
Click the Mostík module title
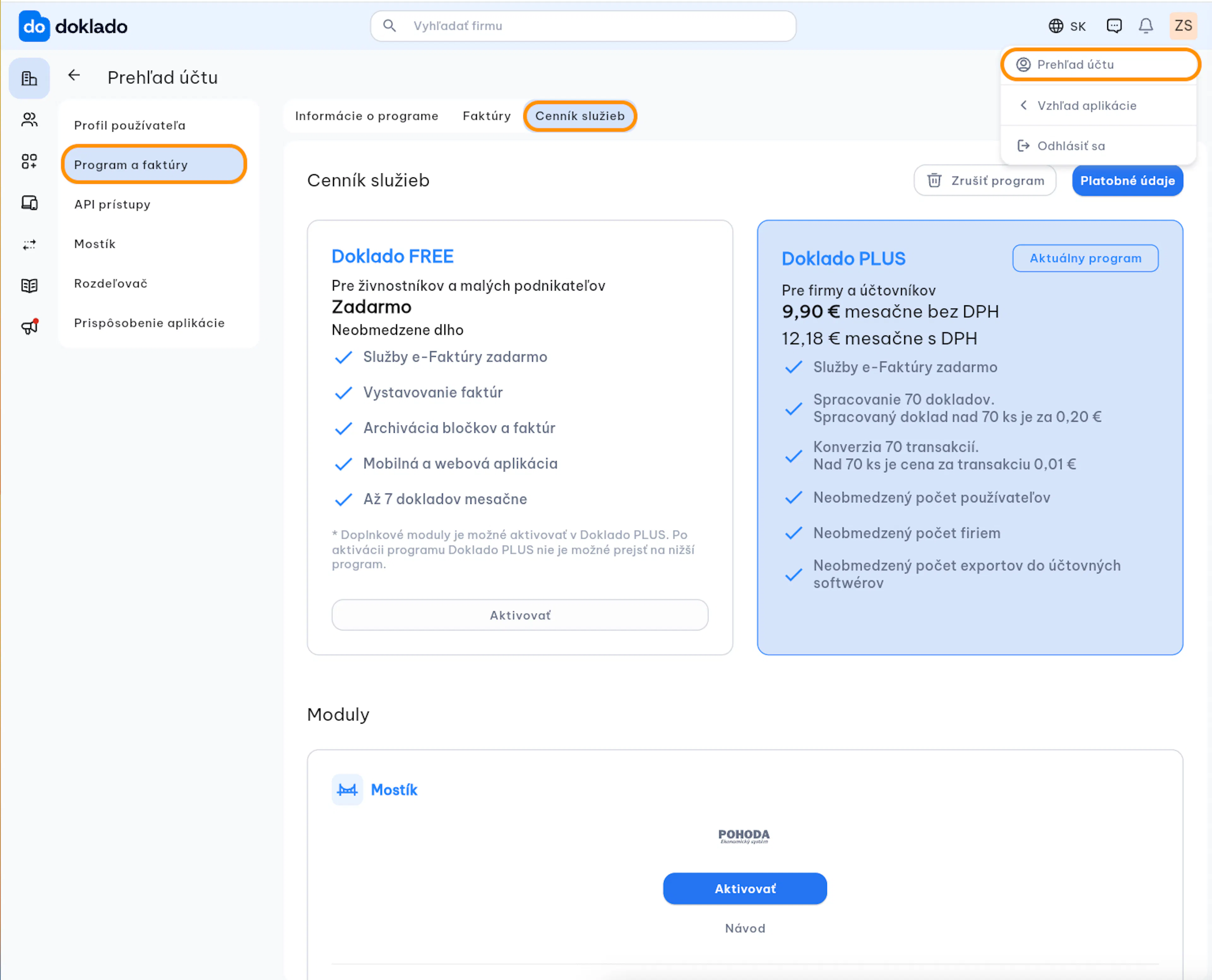point(394,790)
